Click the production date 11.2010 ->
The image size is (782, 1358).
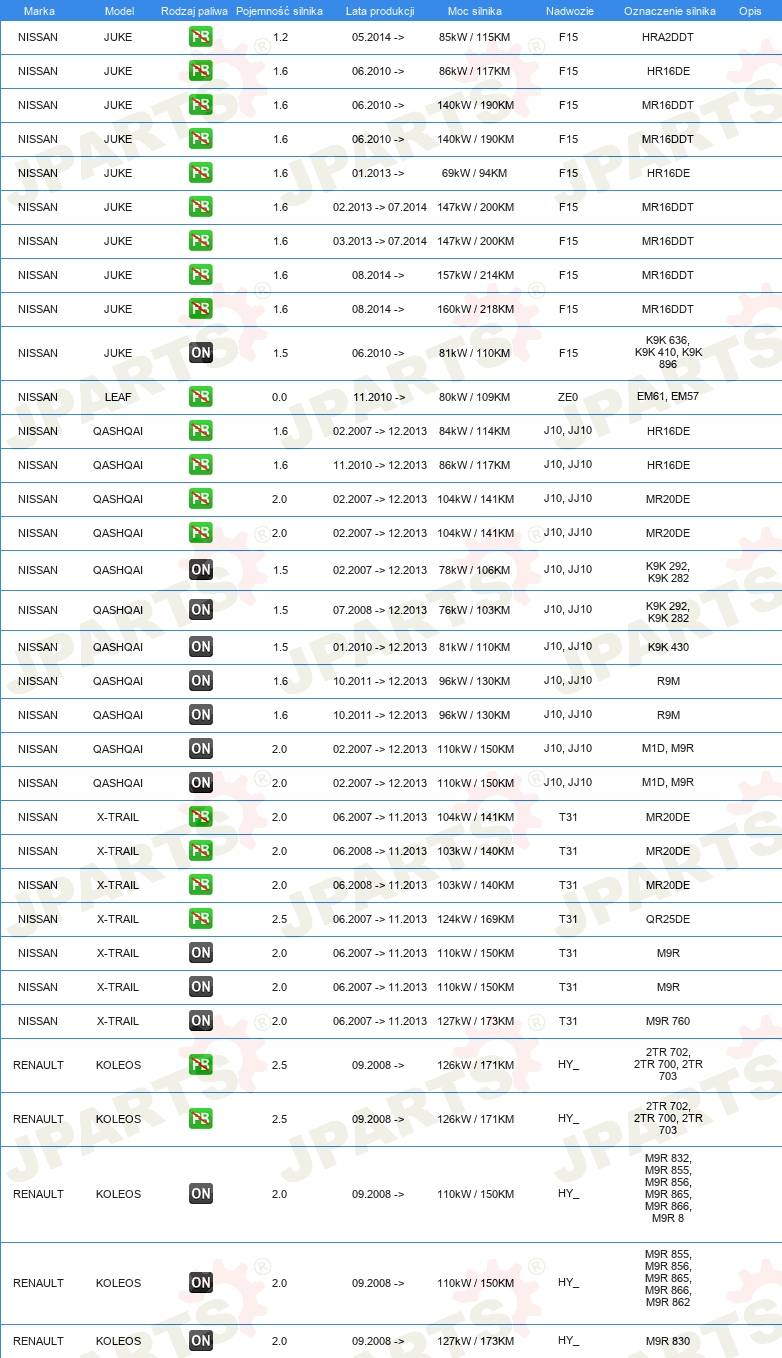pyautogui.click(x=378, y=397)
